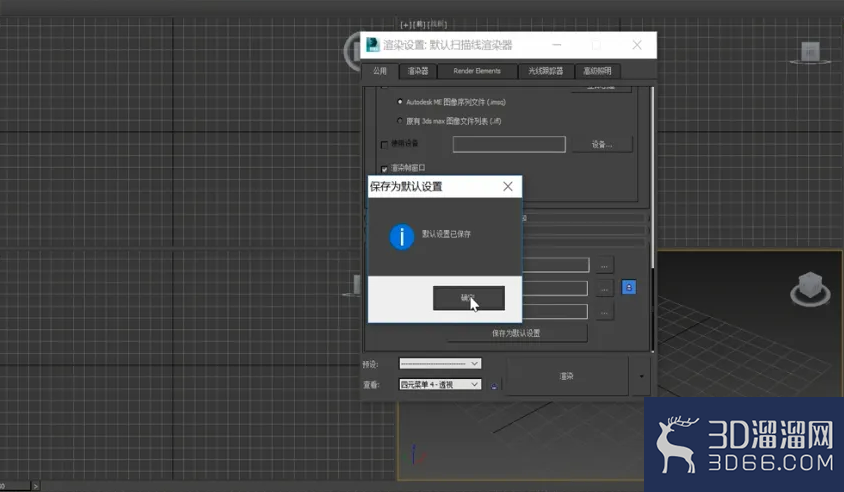Switch to the 公用 tab
Image resolution: width=844 pixels, height=492 pixels.
(x=380, y=71)
